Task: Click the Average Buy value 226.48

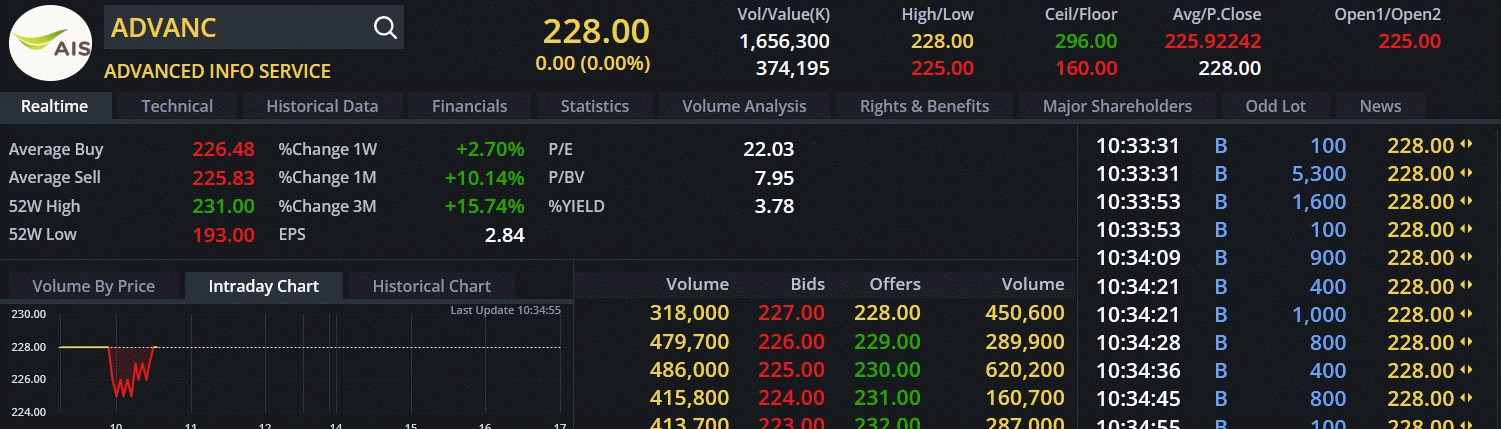Action: 223,150
